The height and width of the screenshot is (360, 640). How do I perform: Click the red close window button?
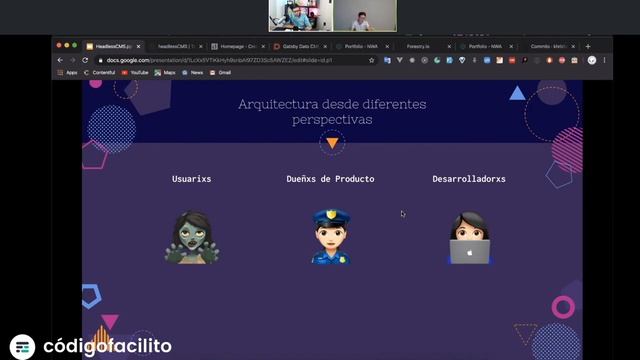[59, 45]
